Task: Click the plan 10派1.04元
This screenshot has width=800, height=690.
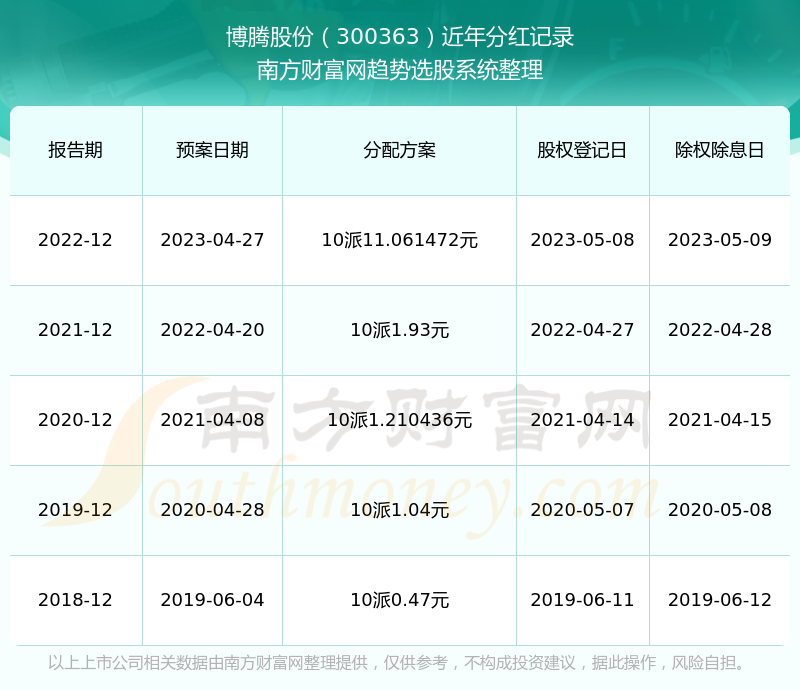Action: tap(399, 509)
